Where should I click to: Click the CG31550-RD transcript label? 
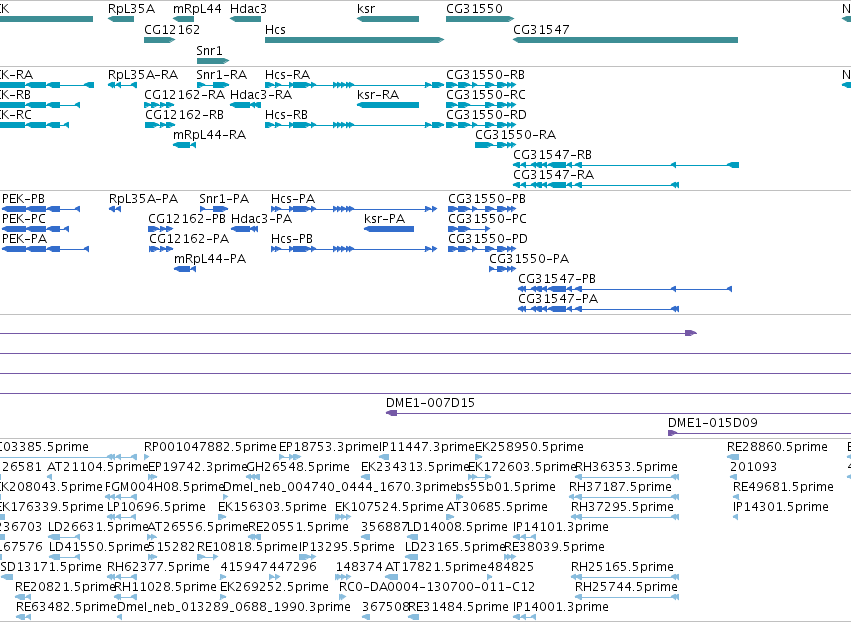pyautogui.click(x=486, y=115)
